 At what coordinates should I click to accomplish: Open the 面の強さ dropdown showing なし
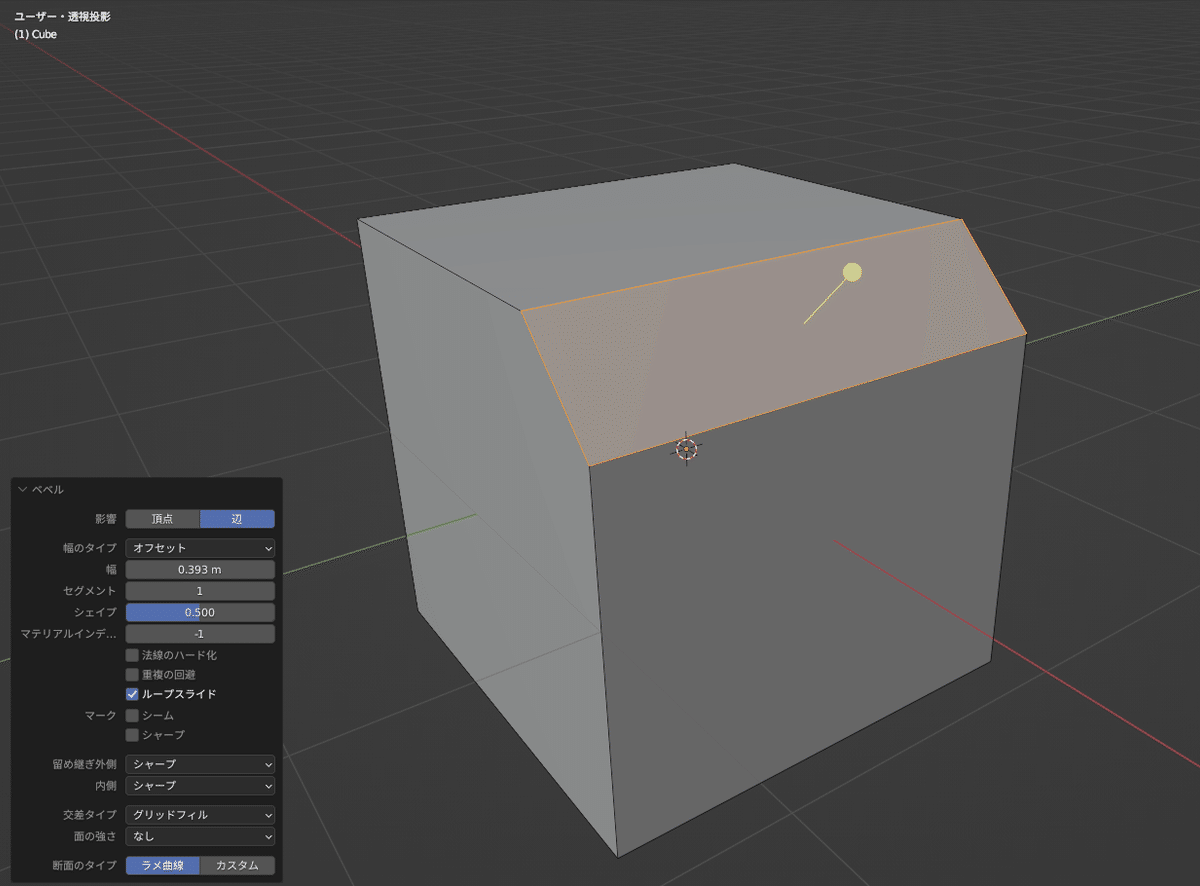pyautogui.click(x=200, y=836)
